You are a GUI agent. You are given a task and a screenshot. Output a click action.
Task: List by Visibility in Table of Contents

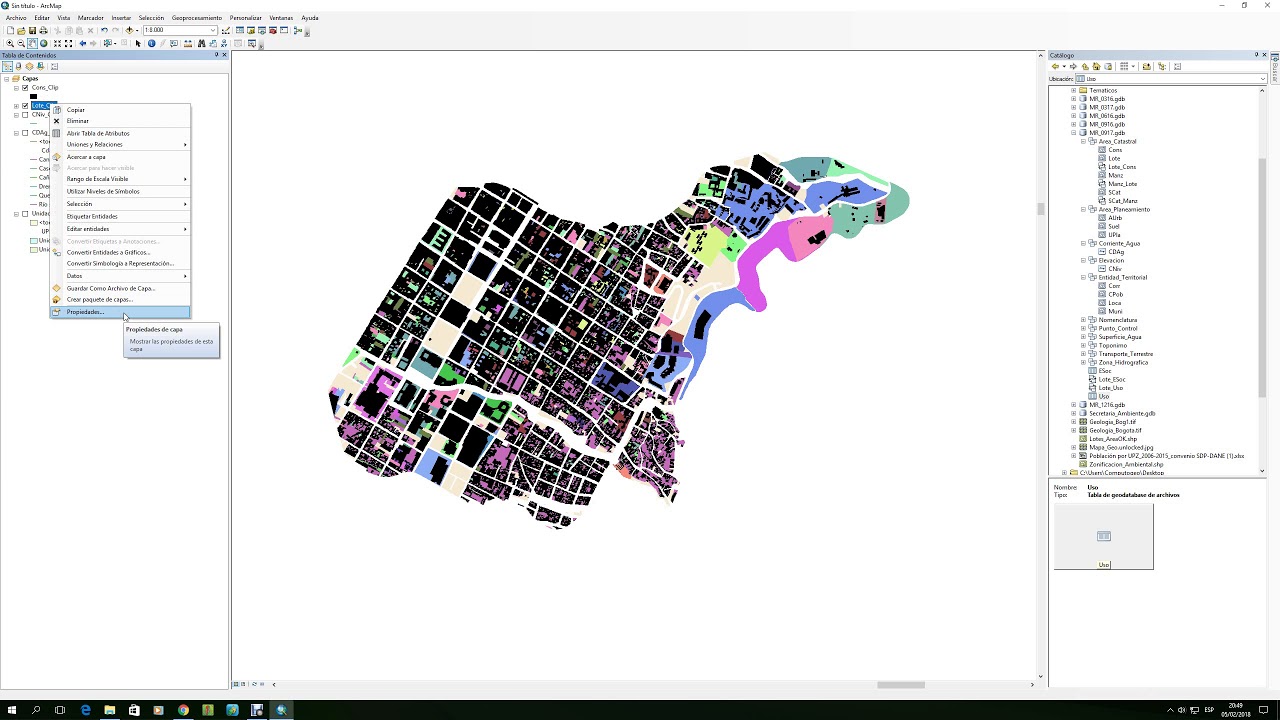tap(29, 66)
